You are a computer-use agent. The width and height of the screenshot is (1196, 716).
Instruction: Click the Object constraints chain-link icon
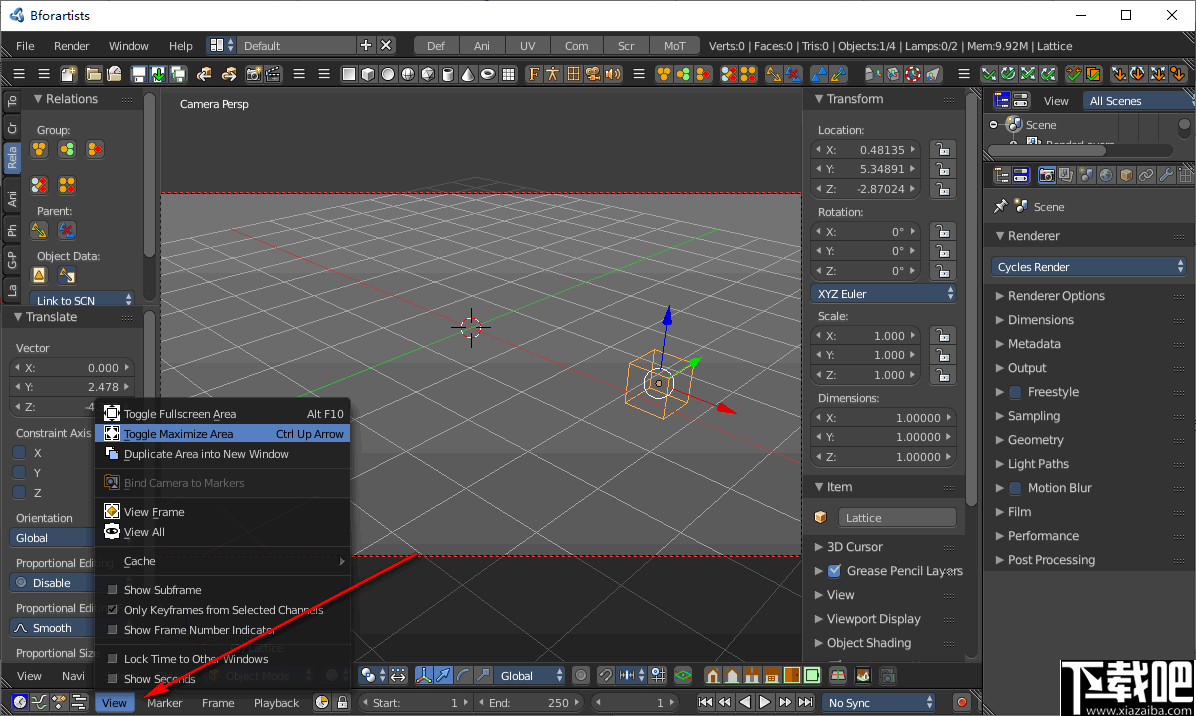(1146, 175)
